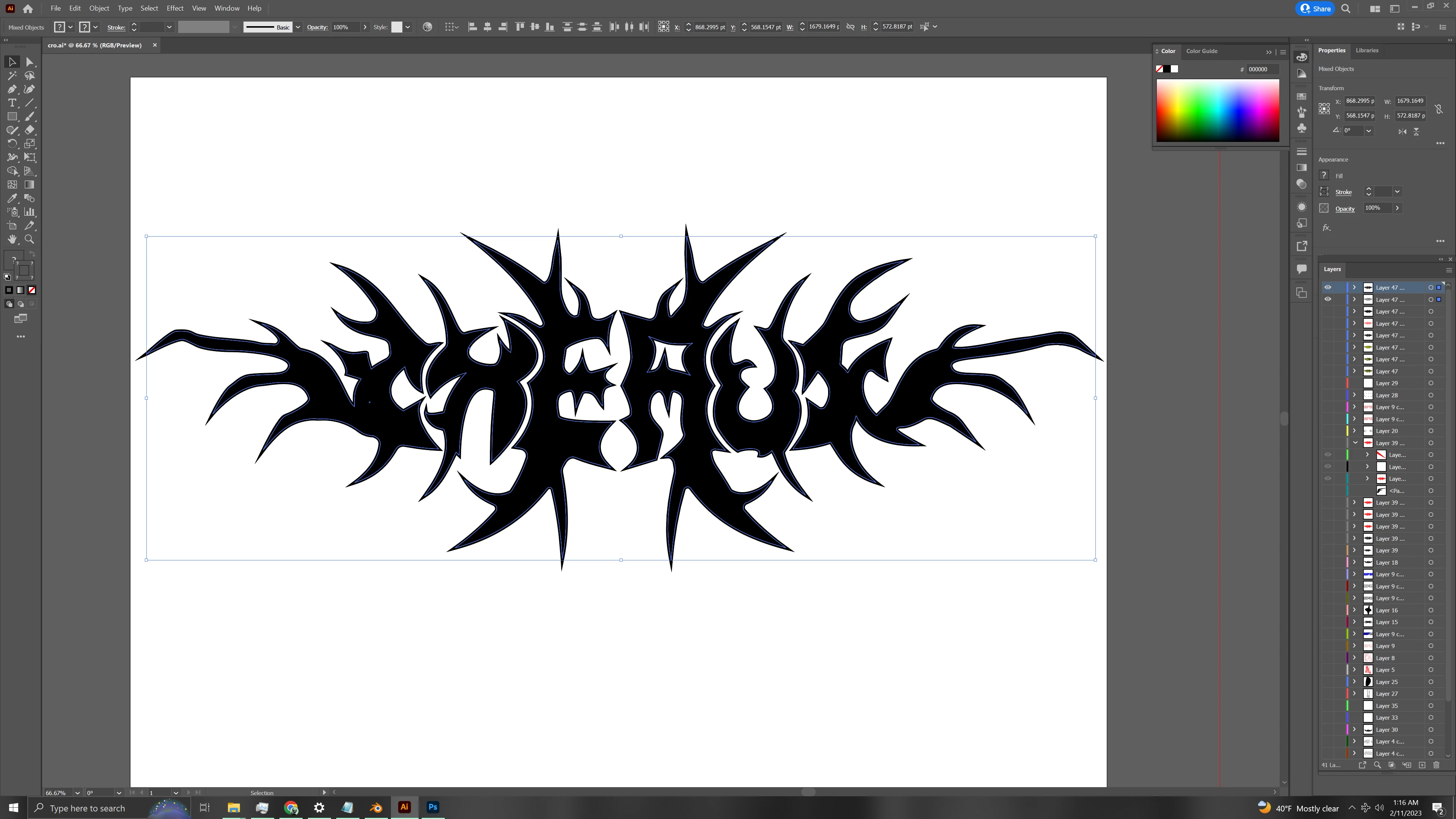This screenshot has width=1456, height=819.
Task: Select the Zoom tool
Action: (30, 239)
